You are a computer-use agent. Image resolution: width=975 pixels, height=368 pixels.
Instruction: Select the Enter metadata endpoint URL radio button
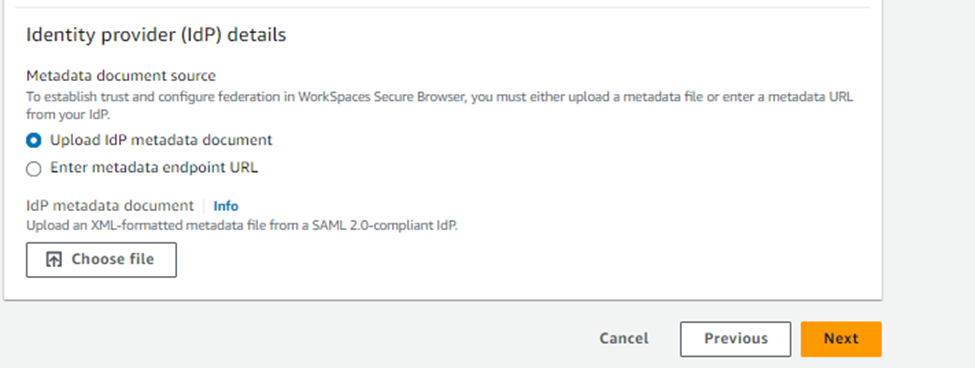click(x=34, y=168)
